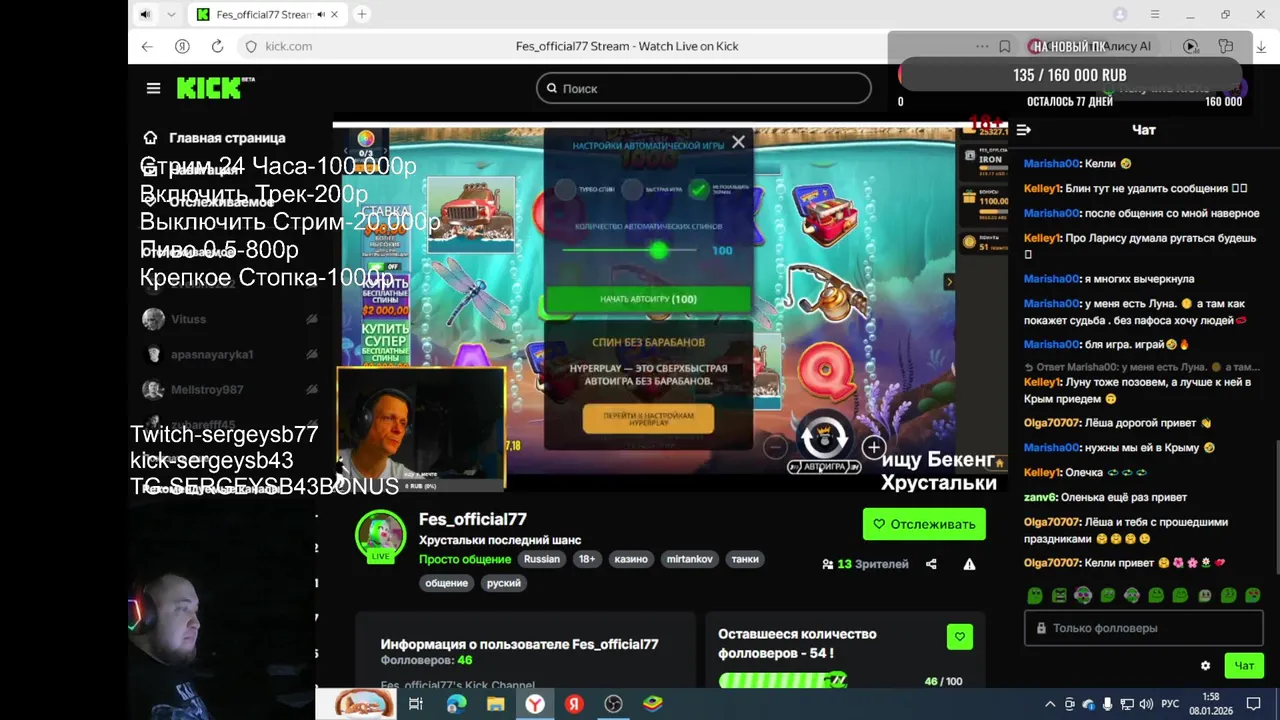Open the clock showing 1:58

click(x=1210, y=704)
